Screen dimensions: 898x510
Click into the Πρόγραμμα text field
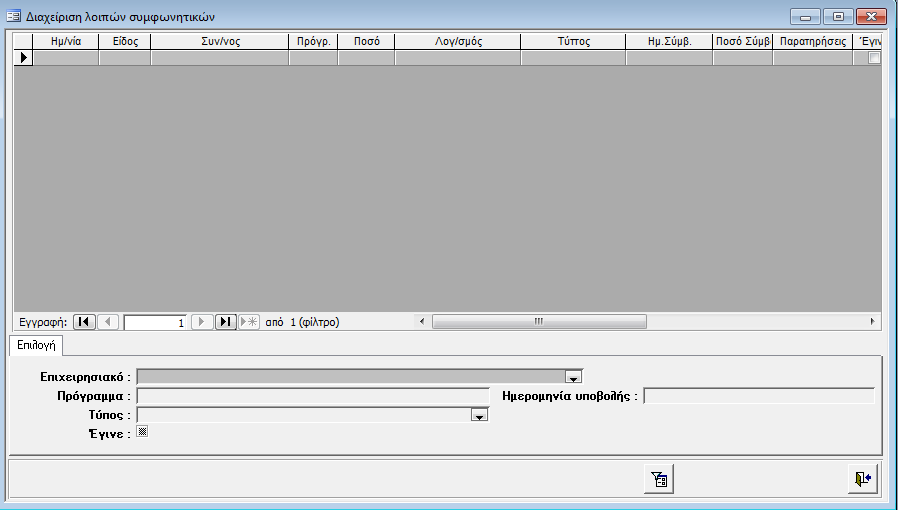coord(312,396)
